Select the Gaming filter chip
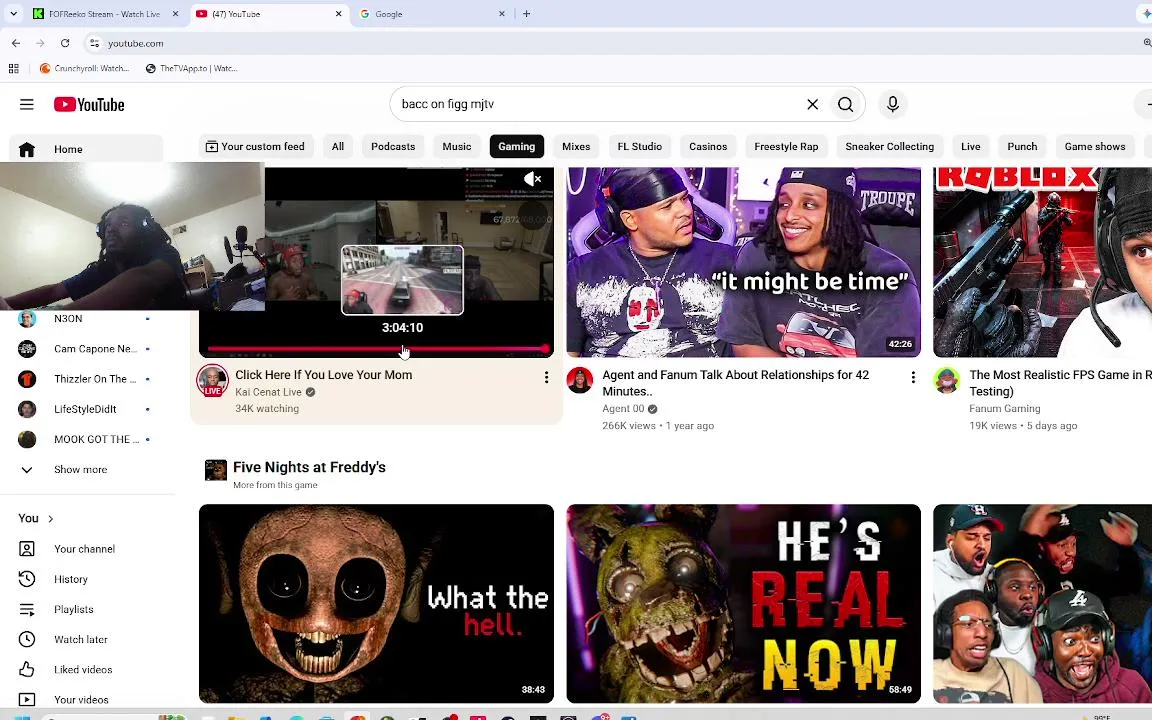The height and width of the screenshot is (720, 1152). pos(517,146)
